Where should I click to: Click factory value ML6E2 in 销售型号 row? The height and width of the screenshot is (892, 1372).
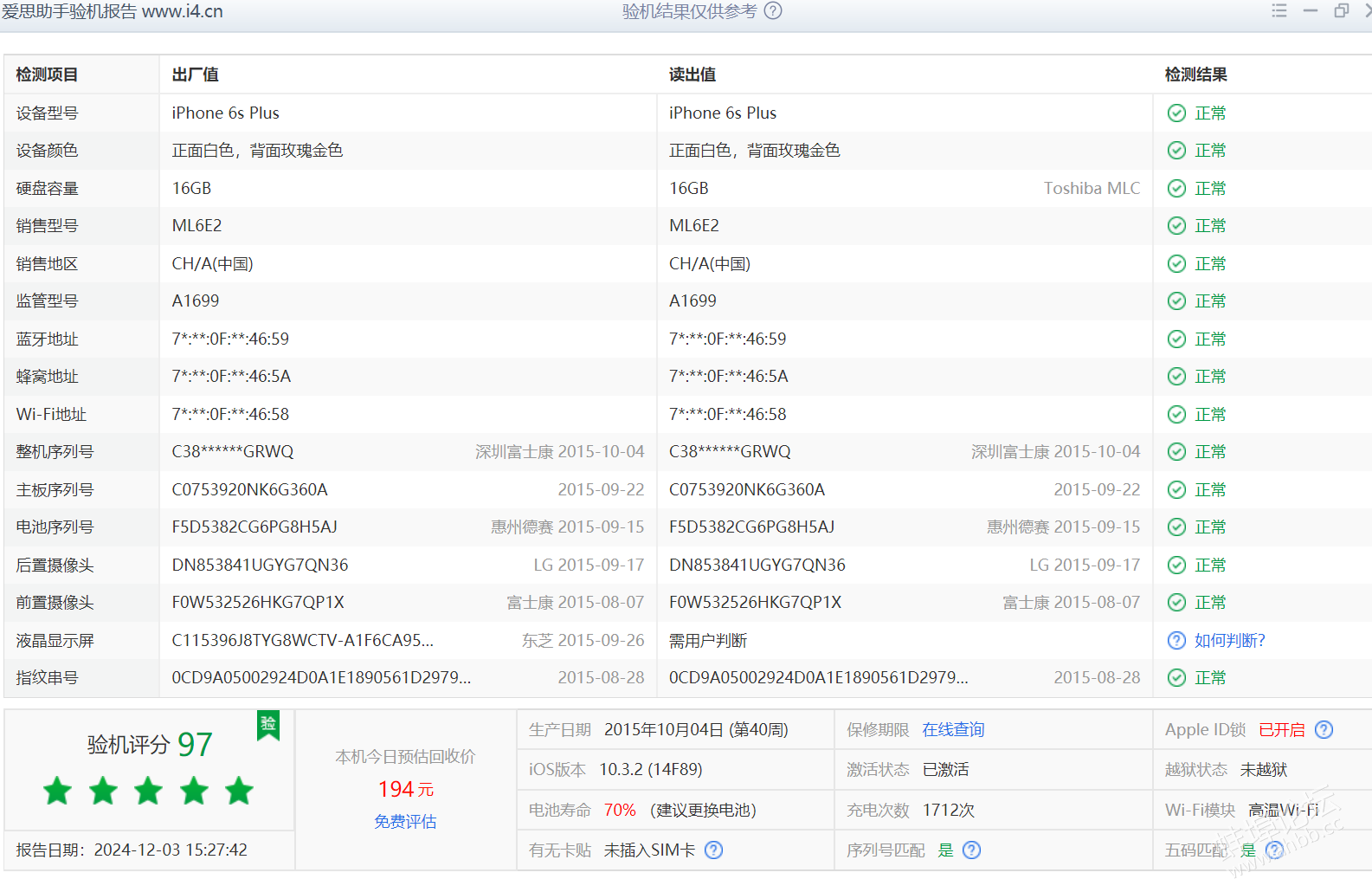tap(196, 226)
